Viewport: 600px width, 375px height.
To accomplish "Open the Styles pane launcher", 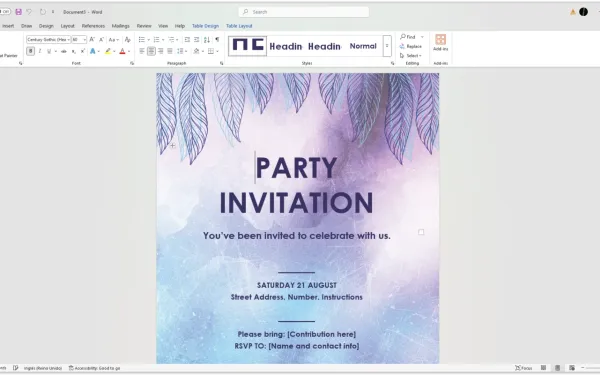I will pyautogui.click(x=393, y=63).
